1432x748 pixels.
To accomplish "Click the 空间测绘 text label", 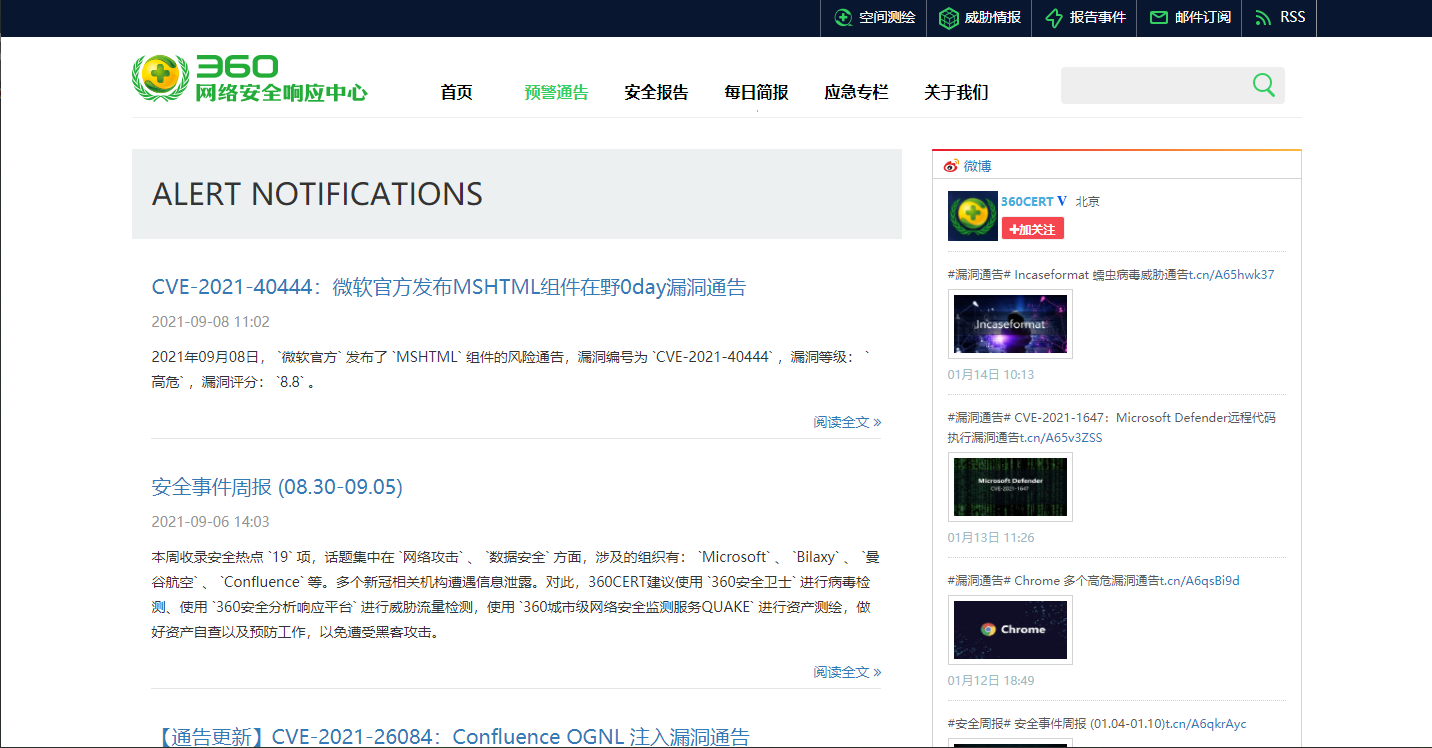I will pos(887,17).
